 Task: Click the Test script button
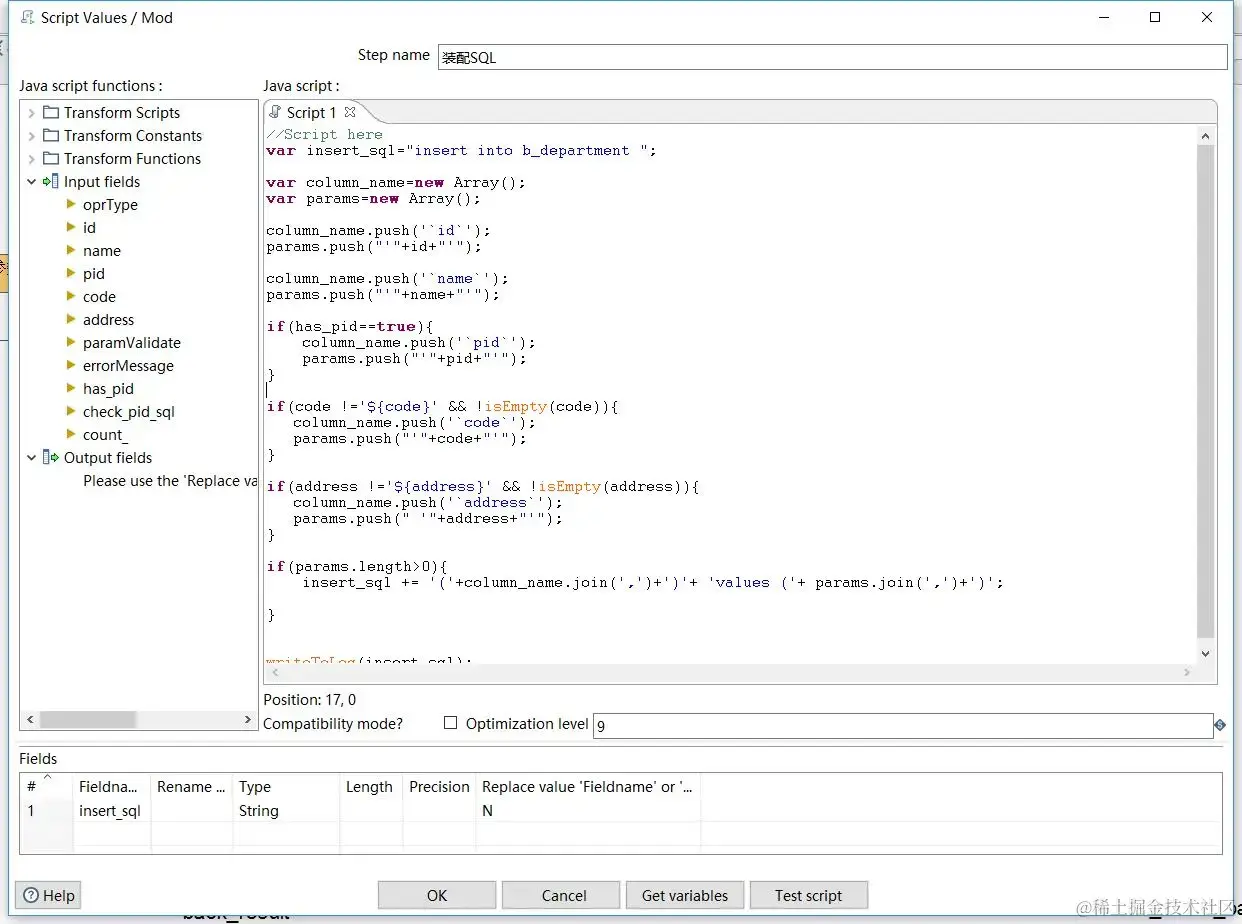coord(808,895)
